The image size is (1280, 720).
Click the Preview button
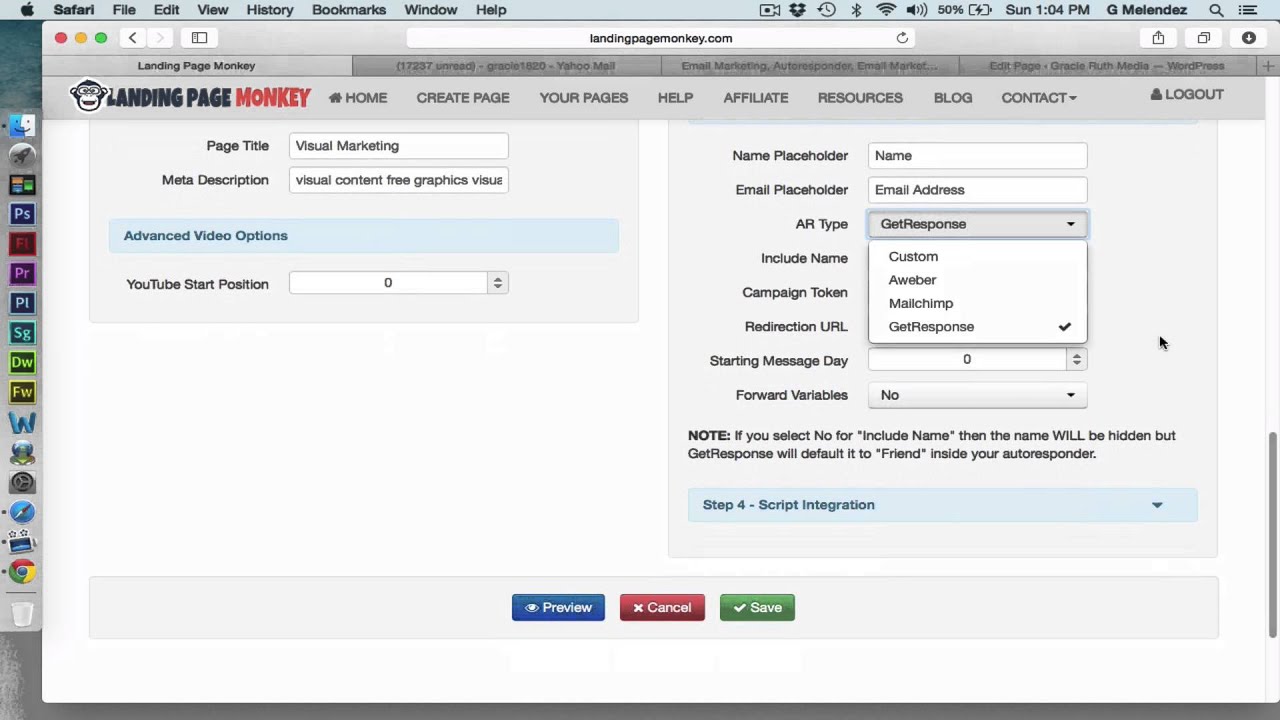coord(558,608)
